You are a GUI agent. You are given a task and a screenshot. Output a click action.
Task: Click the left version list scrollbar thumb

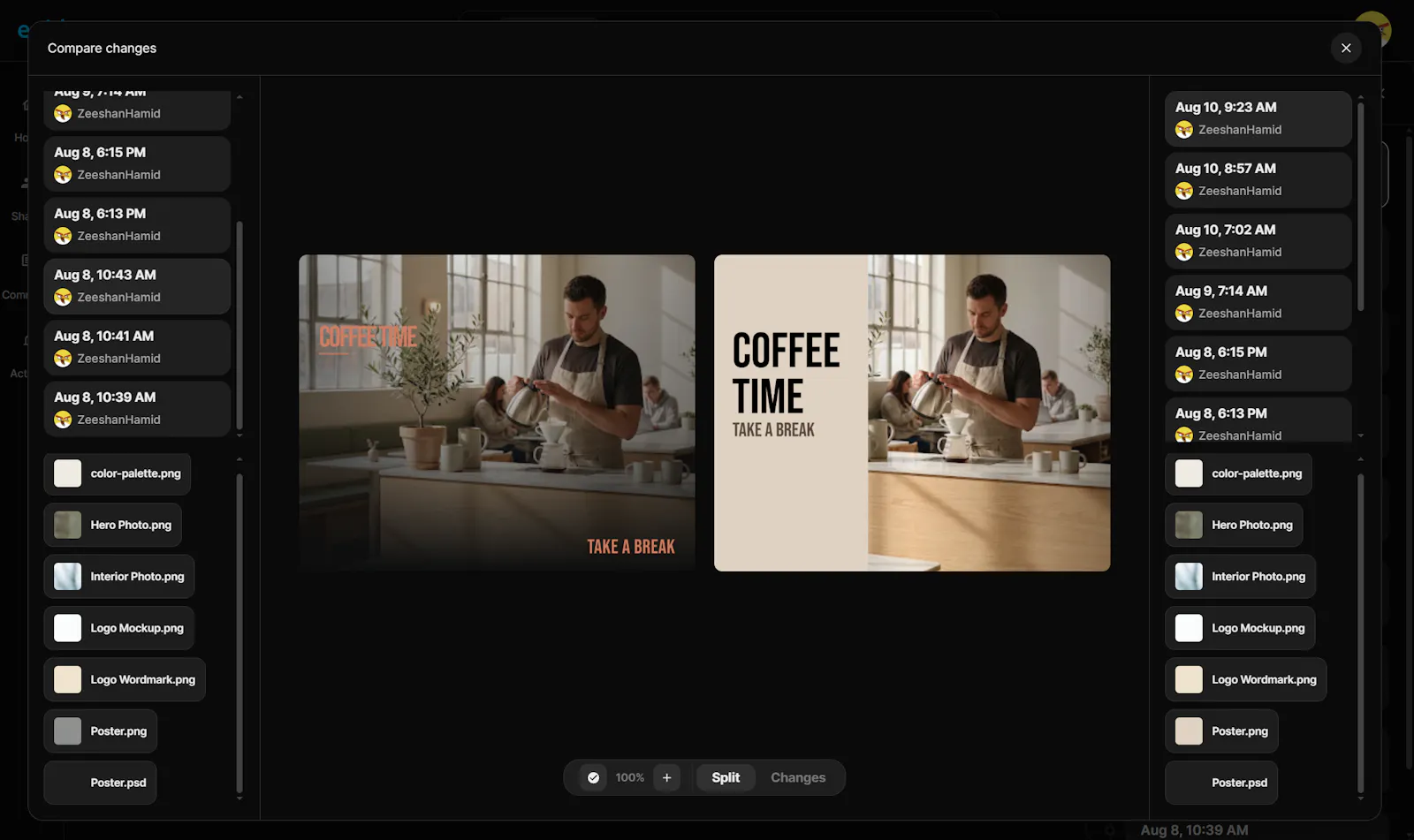point(239,325)
